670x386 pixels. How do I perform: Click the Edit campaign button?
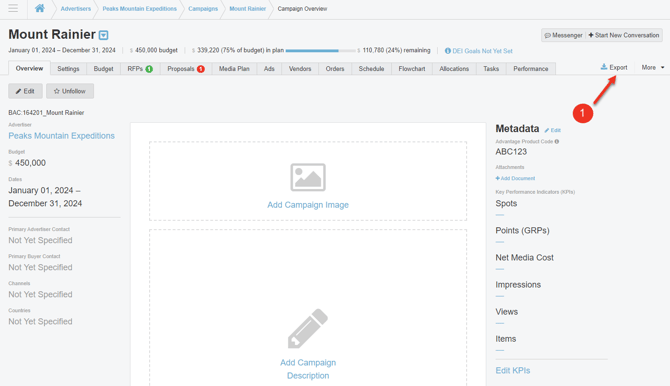click(x=25, y=91)
